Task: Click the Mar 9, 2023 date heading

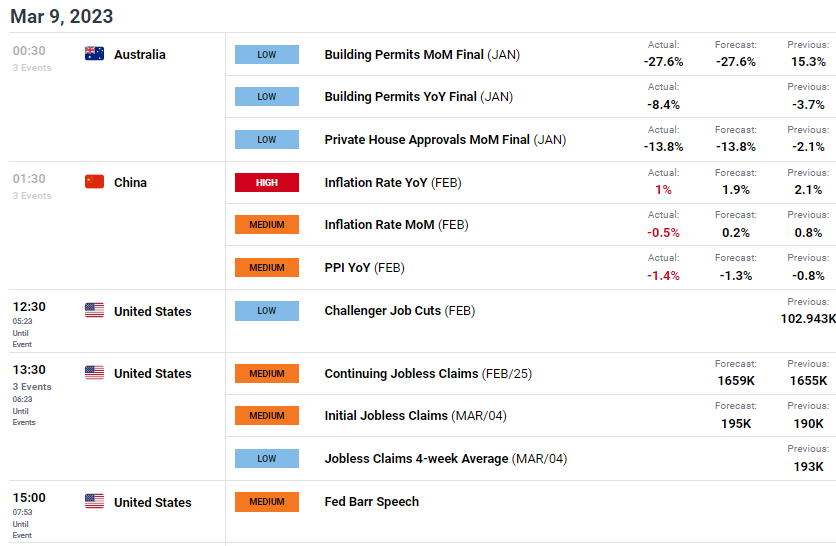Action: click(62, 16)
